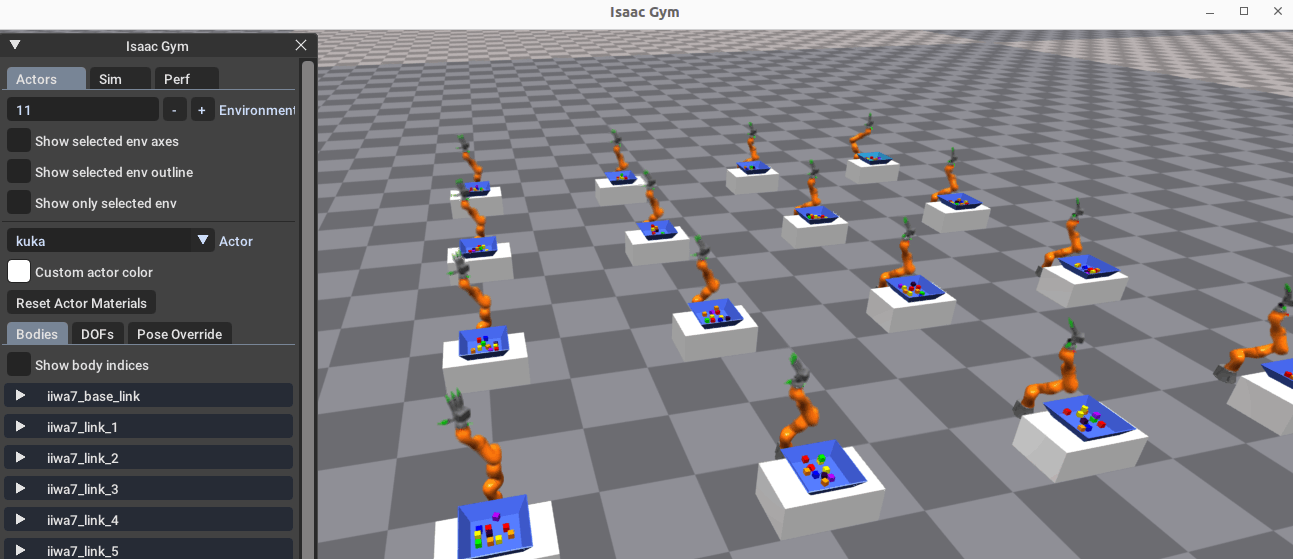Viewport: 1293px width, 559px height.
Task: Switch to the DOFs tab
Action: pyautogui.click(x=97, y=334)
